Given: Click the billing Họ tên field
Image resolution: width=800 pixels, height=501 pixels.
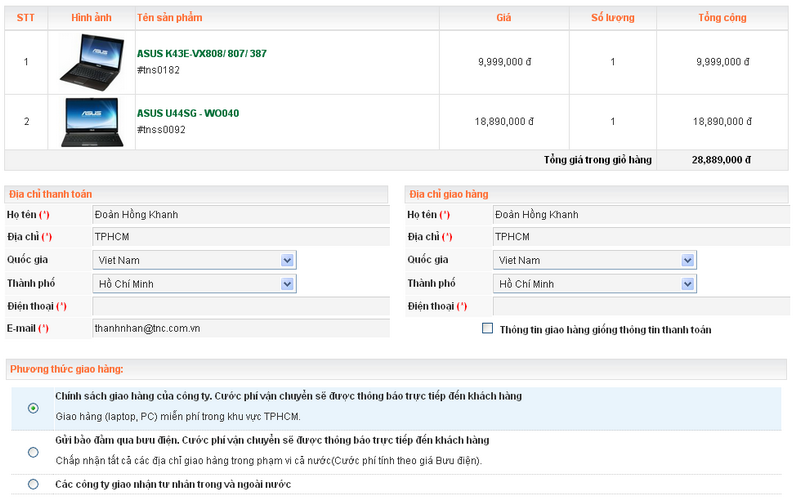Looking at the screenshot, I should coord(241,215).
